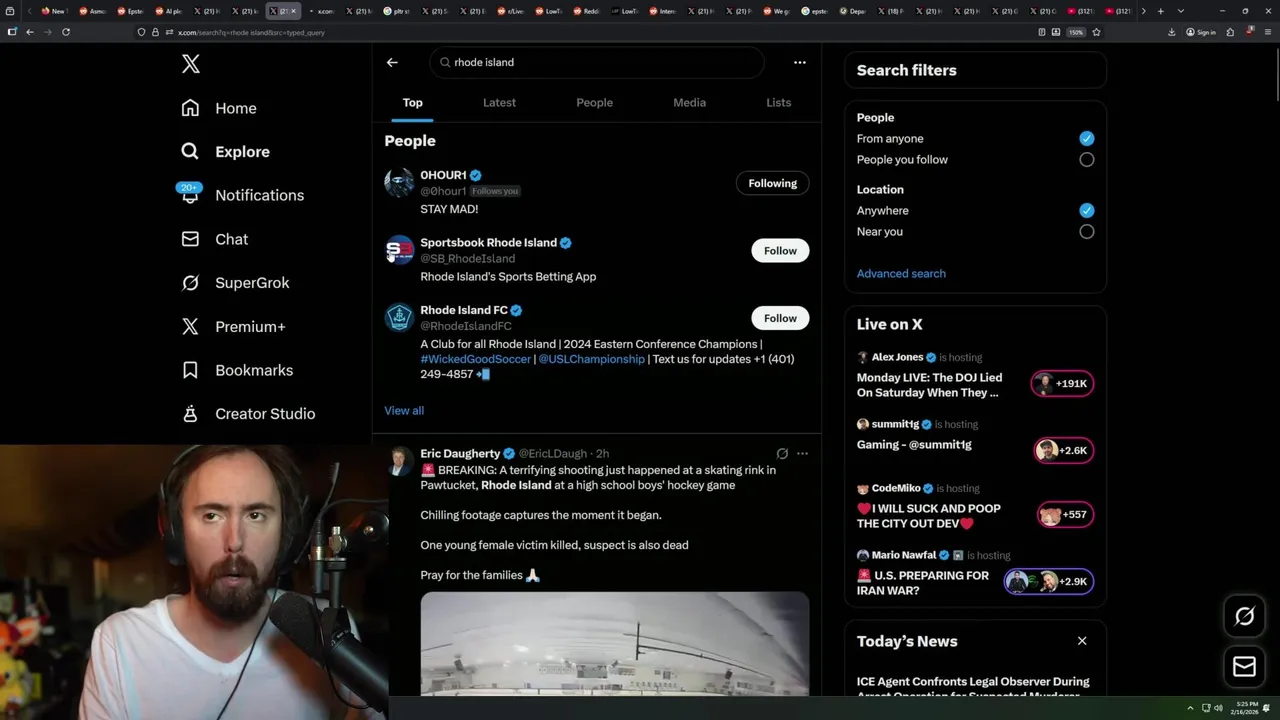Viewport: 1280px width, 720px height.
Task: Open Home from the sidebar
Action: pos(219,108)
